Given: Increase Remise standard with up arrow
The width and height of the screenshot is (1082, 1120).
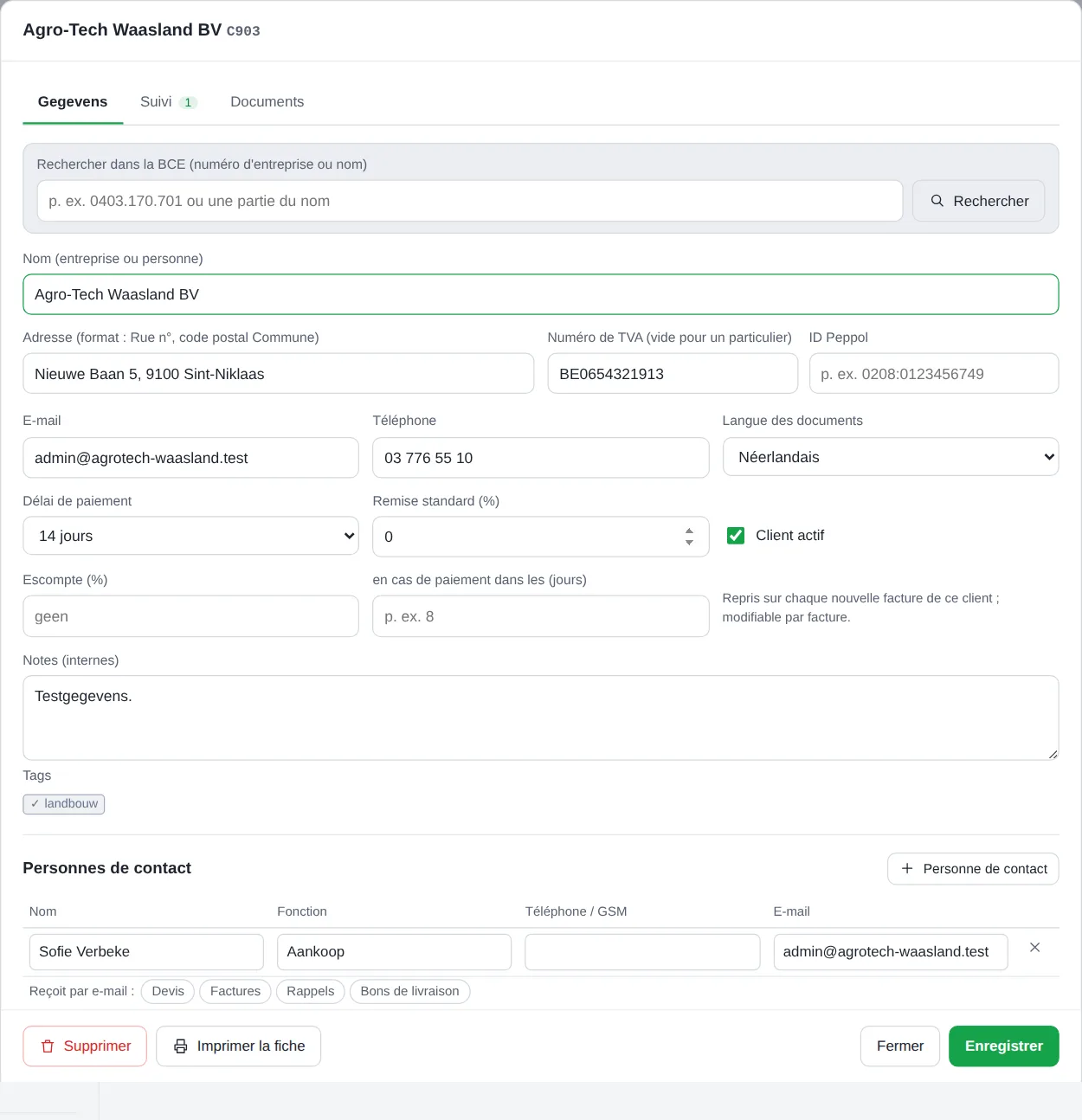Looking at the screenshot, I should (x=689, y=531).
